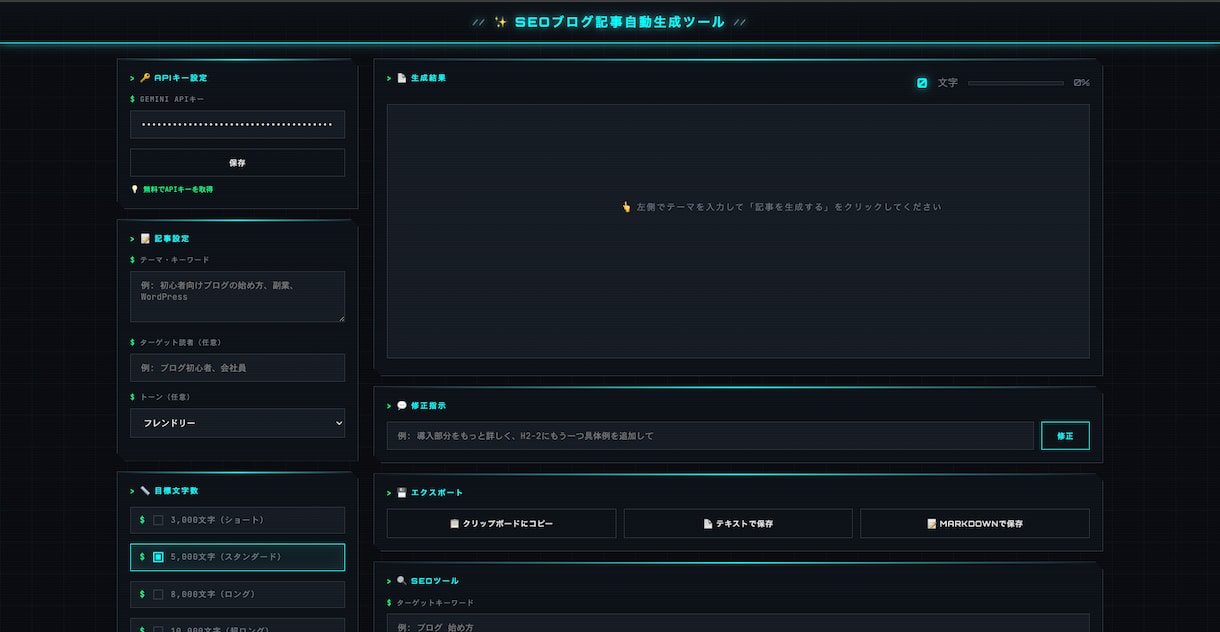This screenshot has width=1220, height=632.
Task: Focus the ターゲット読者 input field
Action: [237, 368]
